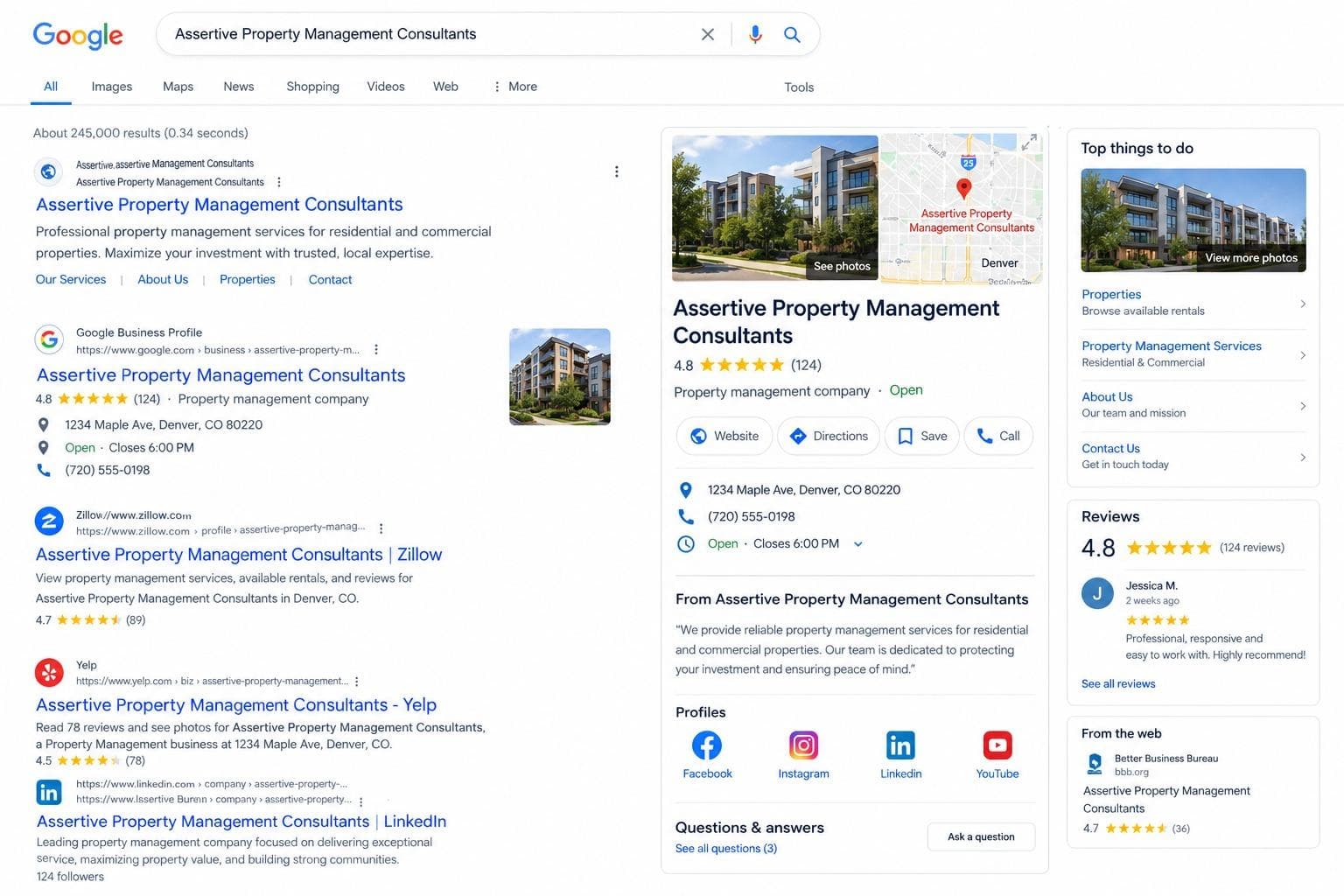Select the Web tab
The width and height of the screenshot is (1344, 896).
pos(445,87)
